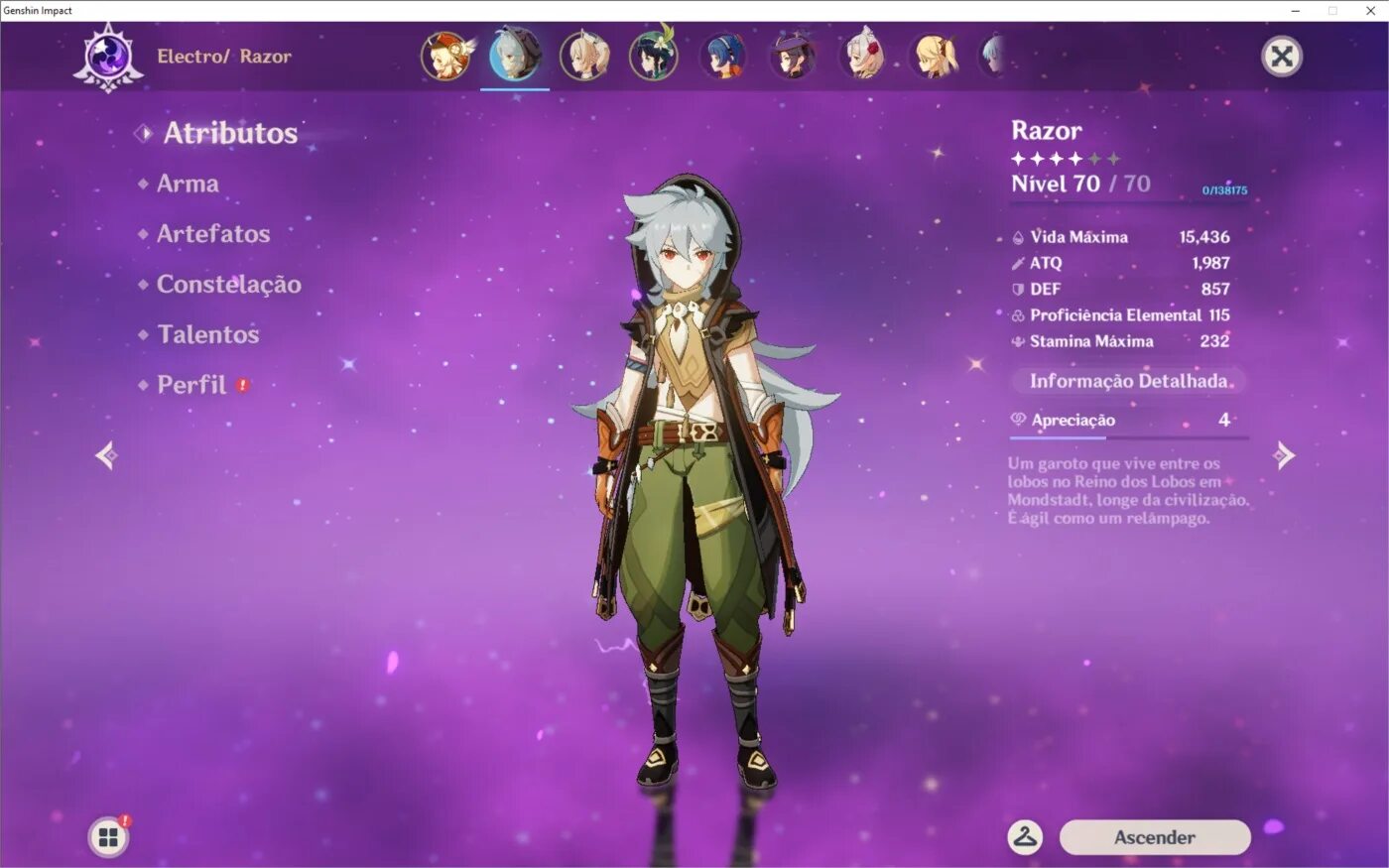Open the outfit hanger icon
Image resolution: width=1389 pixels, height=868 pixels.
pyautogui.click(x=1025, y=837)
